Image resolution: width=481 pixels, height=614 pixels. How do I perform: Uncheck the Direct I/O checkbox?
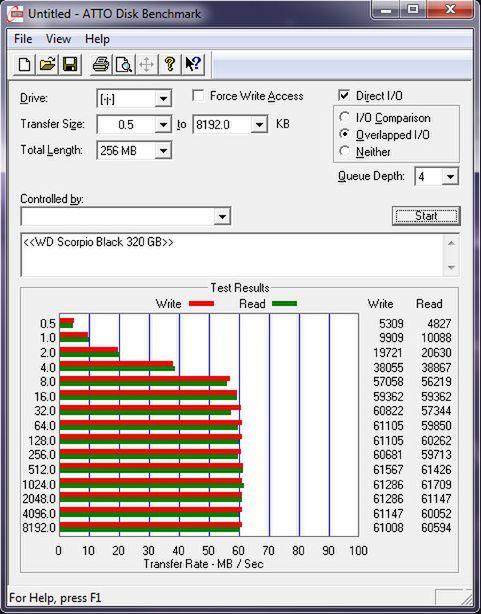click(344, 96)
